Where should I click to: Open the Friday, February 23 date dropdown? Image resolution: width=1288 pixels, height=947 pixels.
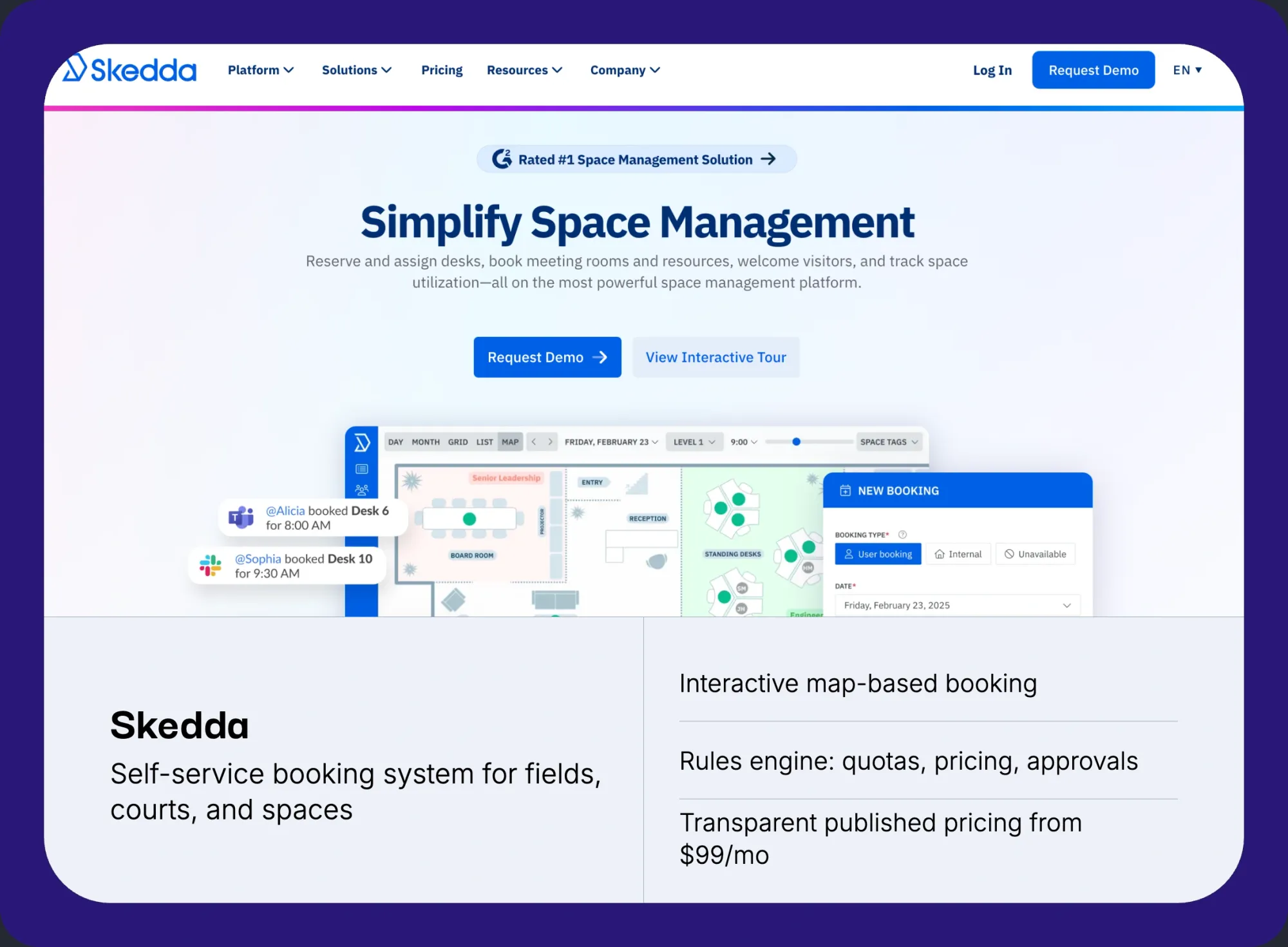(x=611, y=442)
